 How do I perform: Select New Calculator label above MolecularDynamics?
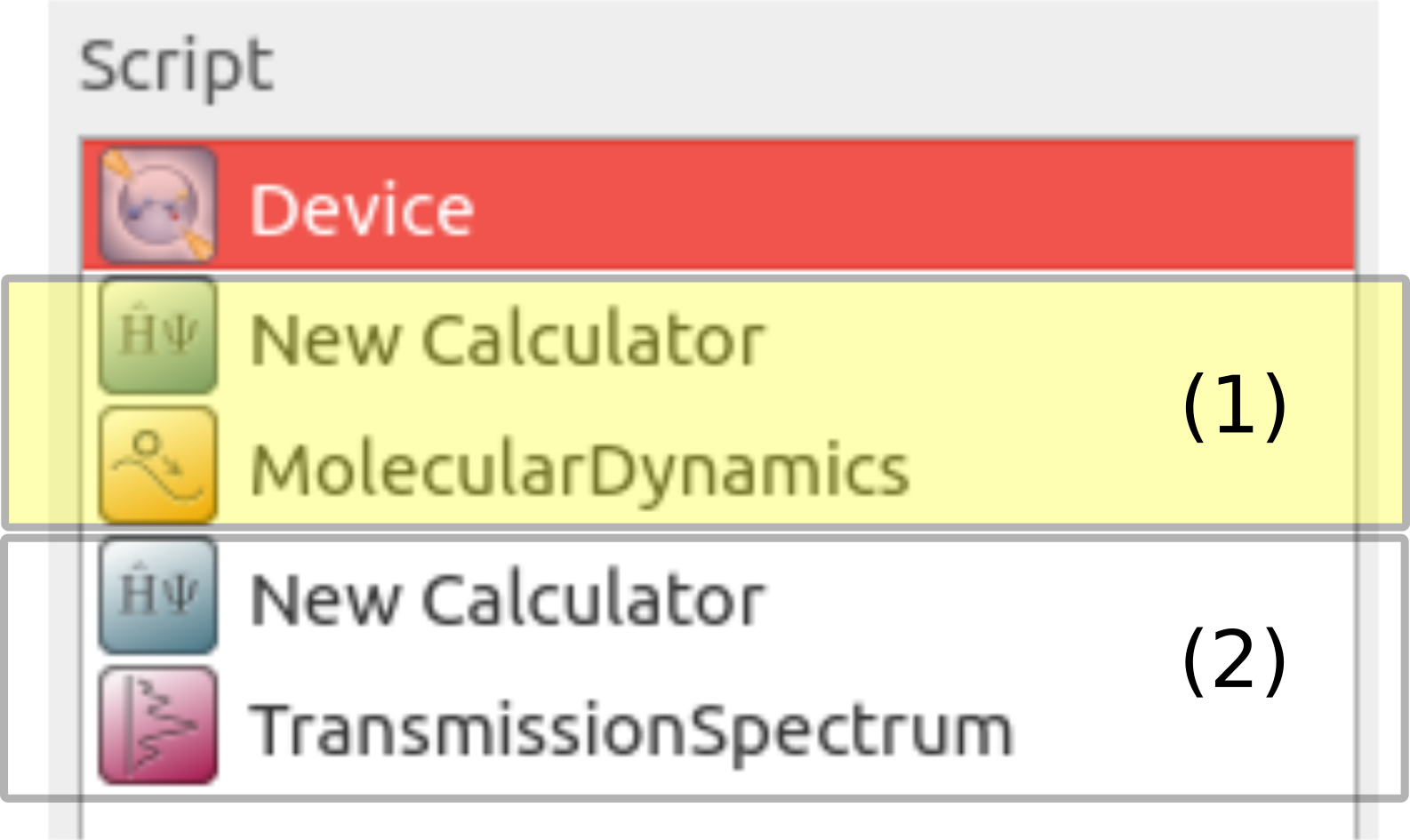pyautogui.click(x=507, y=340)
